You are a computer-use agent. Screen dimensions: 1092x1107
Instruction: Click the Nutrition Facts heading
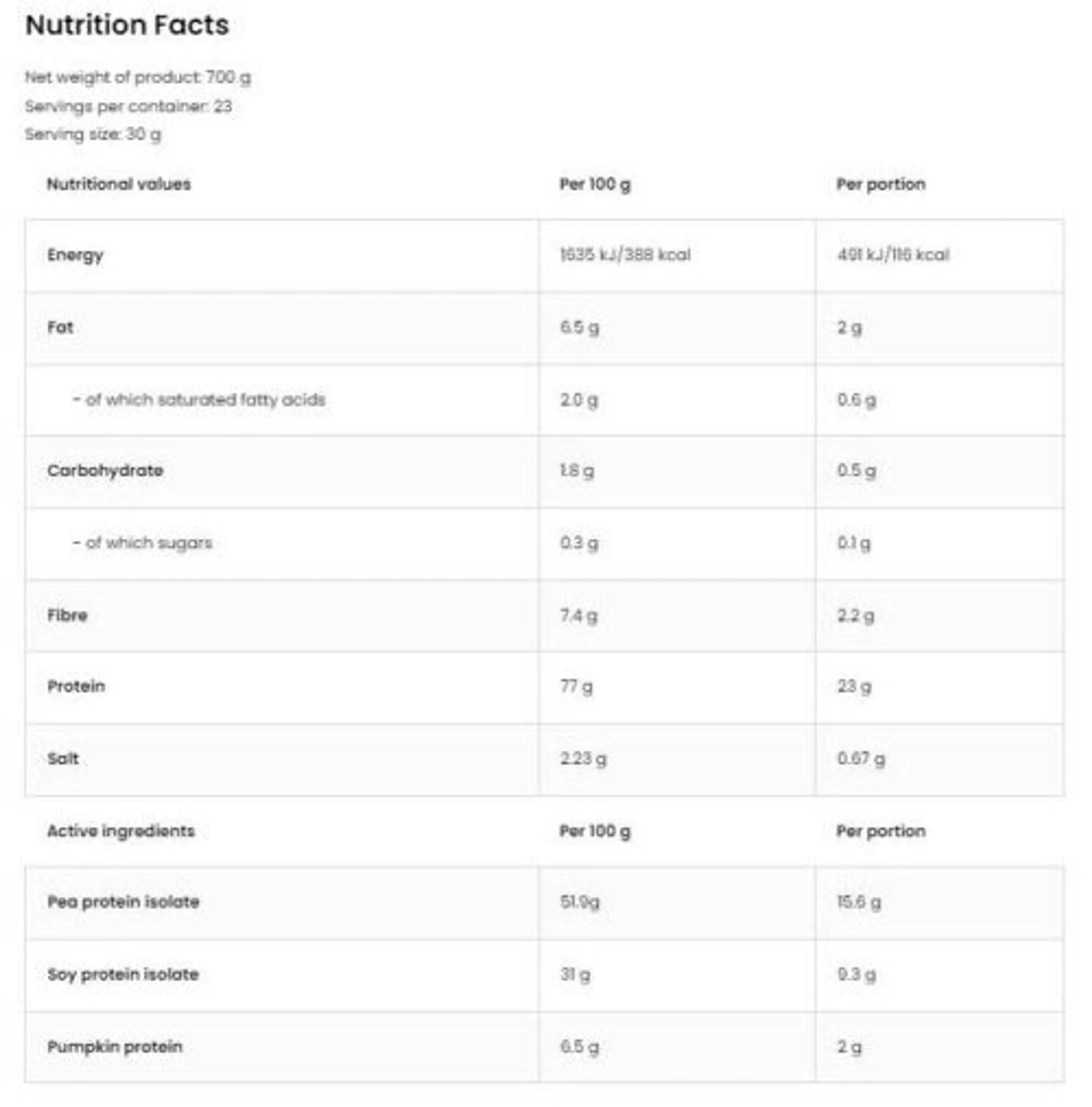(x=127, y=25)
